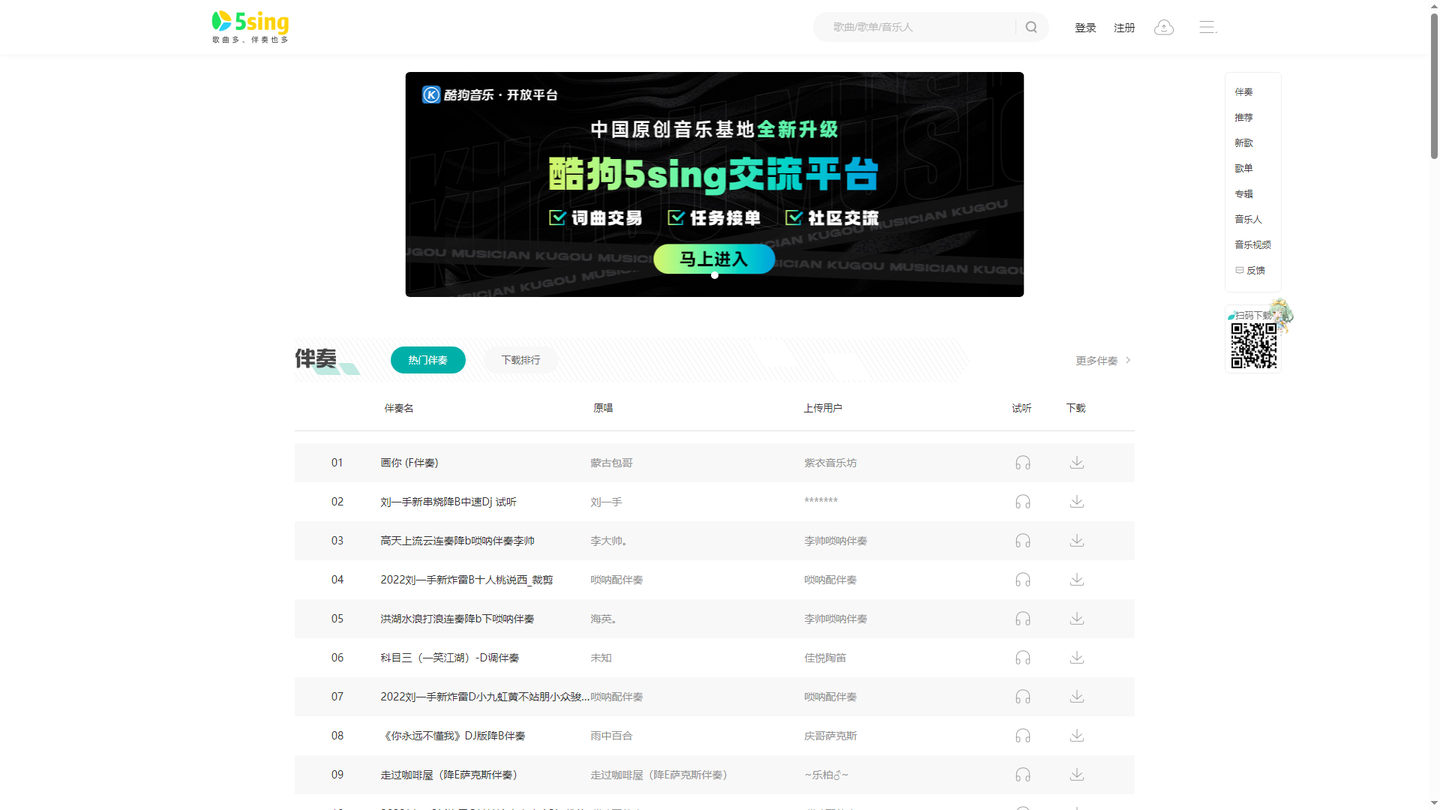Screen dimensions: 1440x810
Task: Jump to 推荐 section in side navigation
Action: 1244,117
